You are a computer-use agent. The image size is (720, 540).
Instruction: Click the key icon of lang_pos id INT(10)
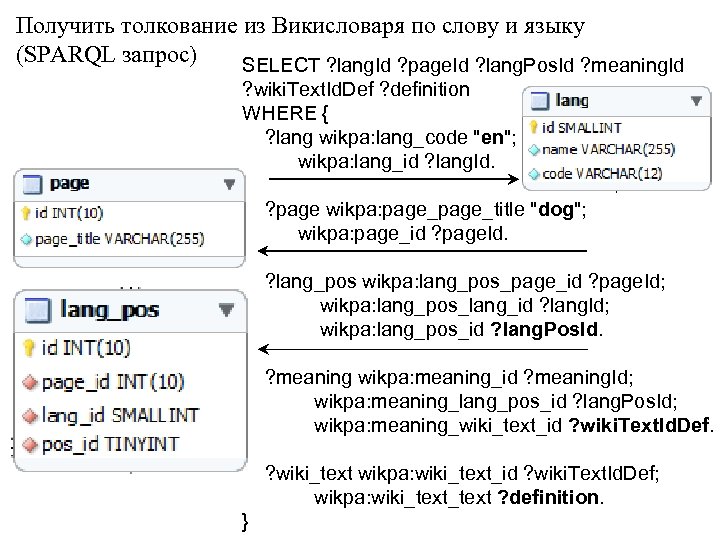point(29,348)
